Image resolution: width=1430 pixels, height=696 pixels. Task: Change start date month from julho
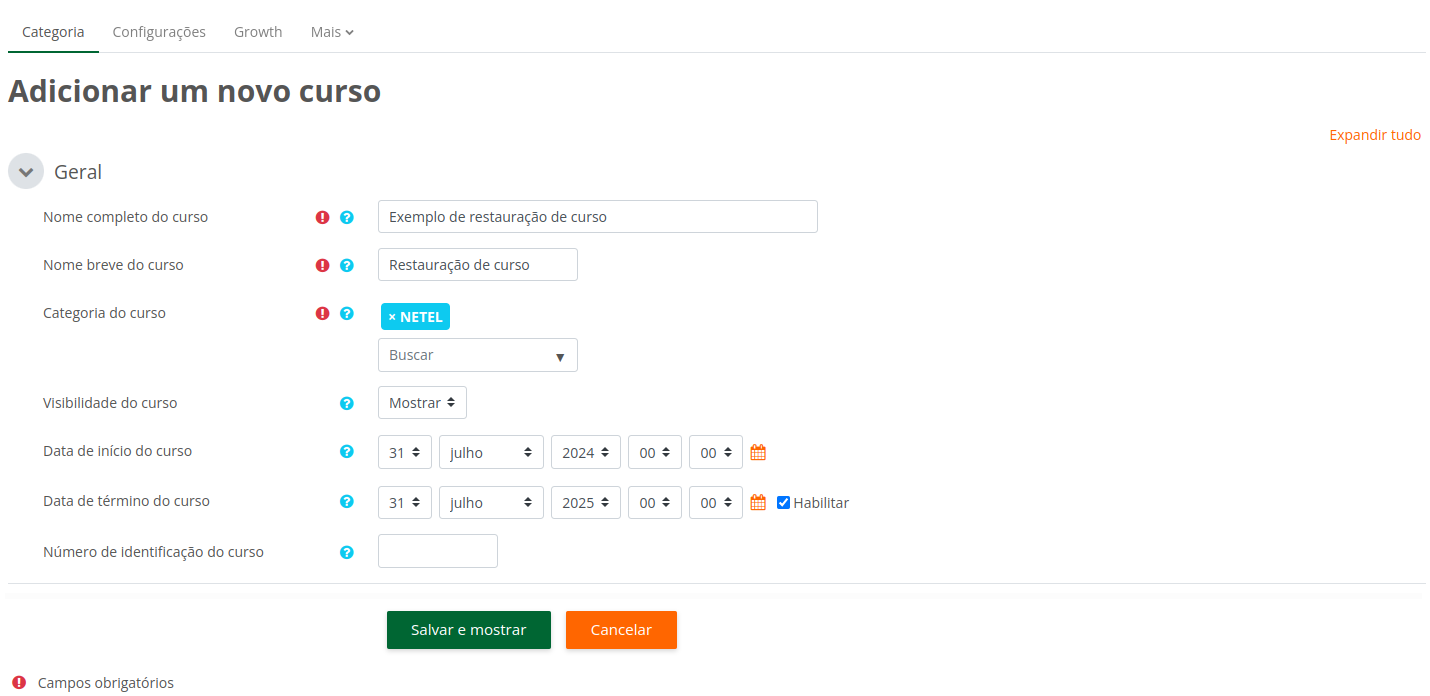pyautogui.click(x=491, y=452)
